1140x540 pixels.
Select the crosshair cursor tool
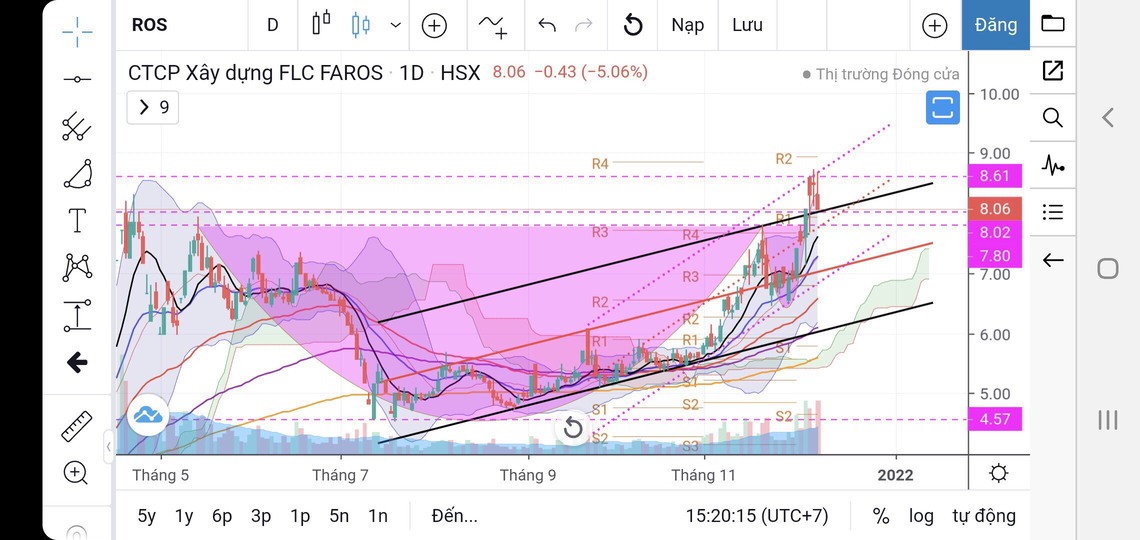[76, 32]
